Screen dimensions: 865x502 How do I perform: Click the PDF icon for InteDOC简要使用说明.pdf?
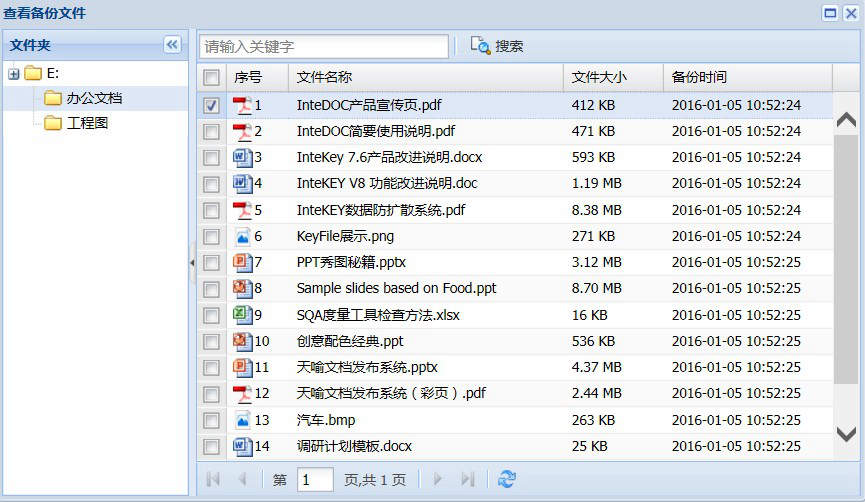tap(242, 131)
